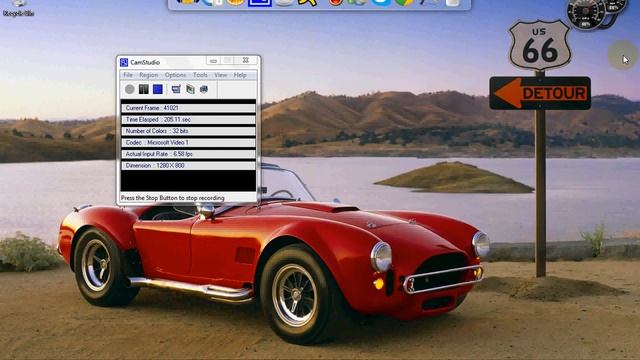Click the 'Current Frame : 41021' row
Screen dimensions: 640x360
(188, 108)
